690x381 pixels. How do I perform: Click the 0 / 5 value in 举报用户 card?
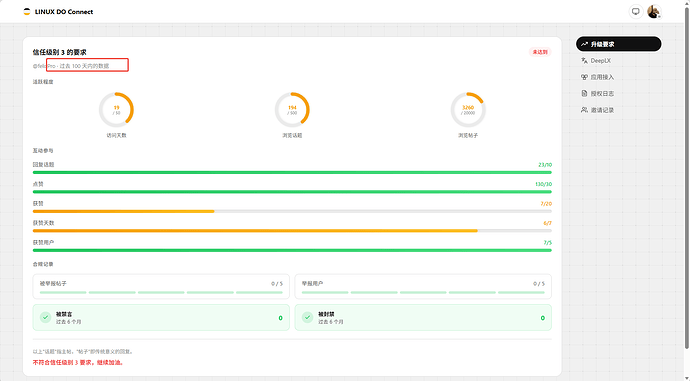coord(539,284)
